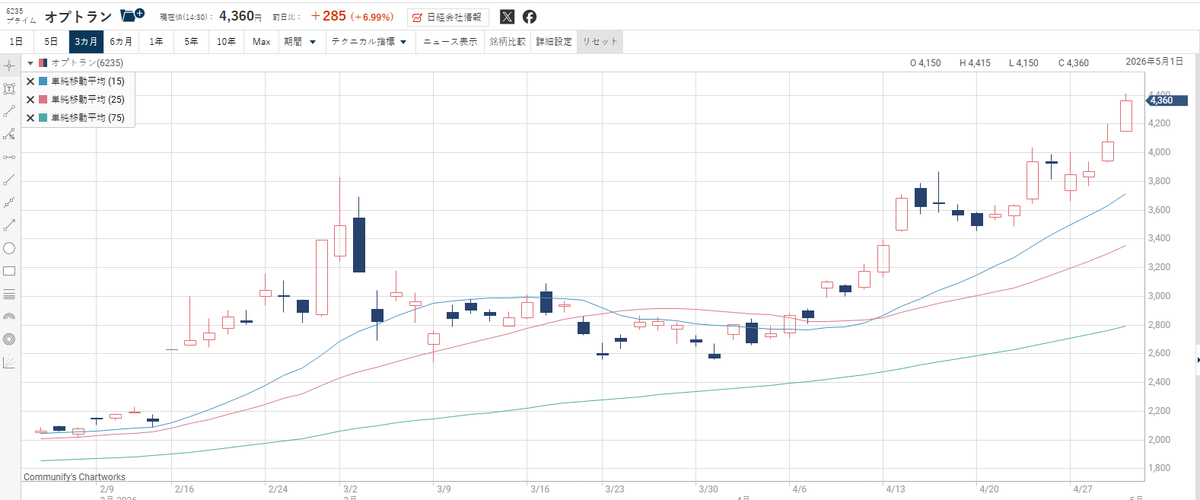Select the fan lines tool
Viewport: 1200px width, 500px height.
point(9,362)
